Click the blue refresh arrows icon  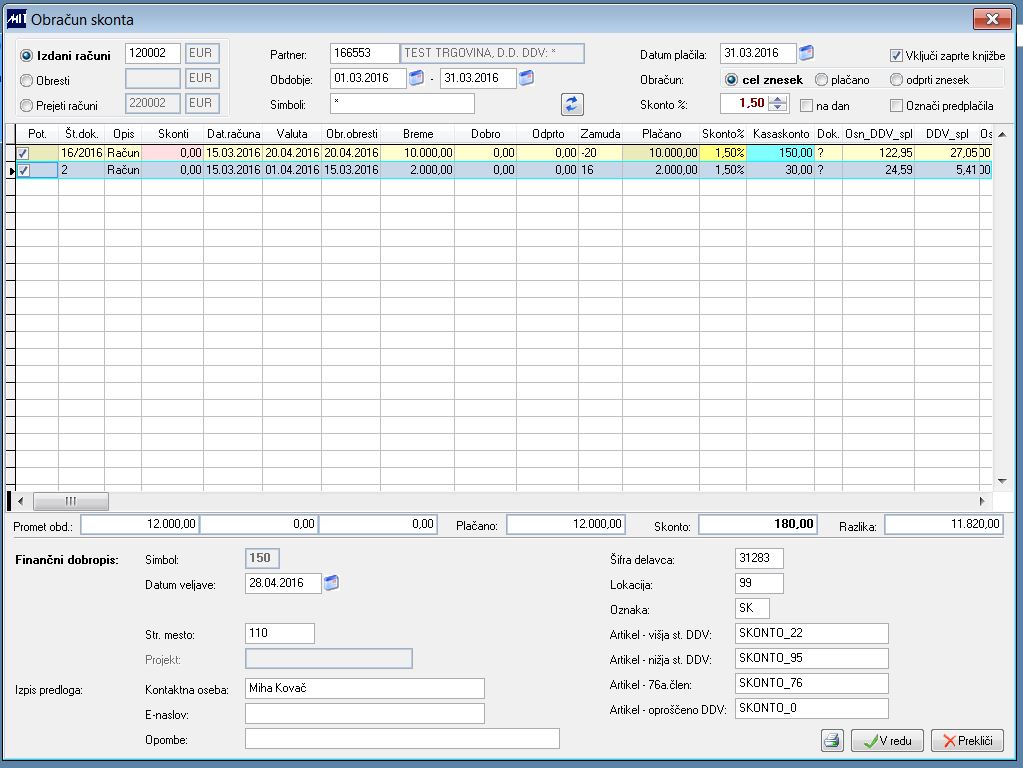tap(572, 104)
